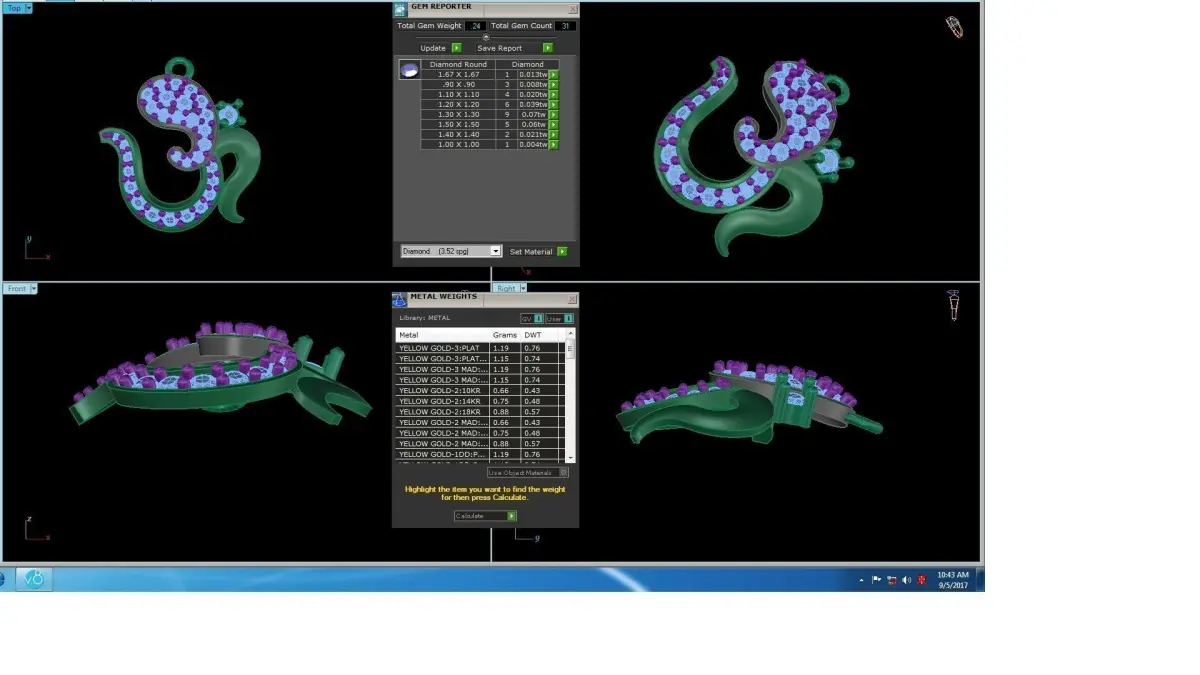This screenshot has width=1200, height=675.
Task: Click the Calculate button
Action: (x=486, y=516)
